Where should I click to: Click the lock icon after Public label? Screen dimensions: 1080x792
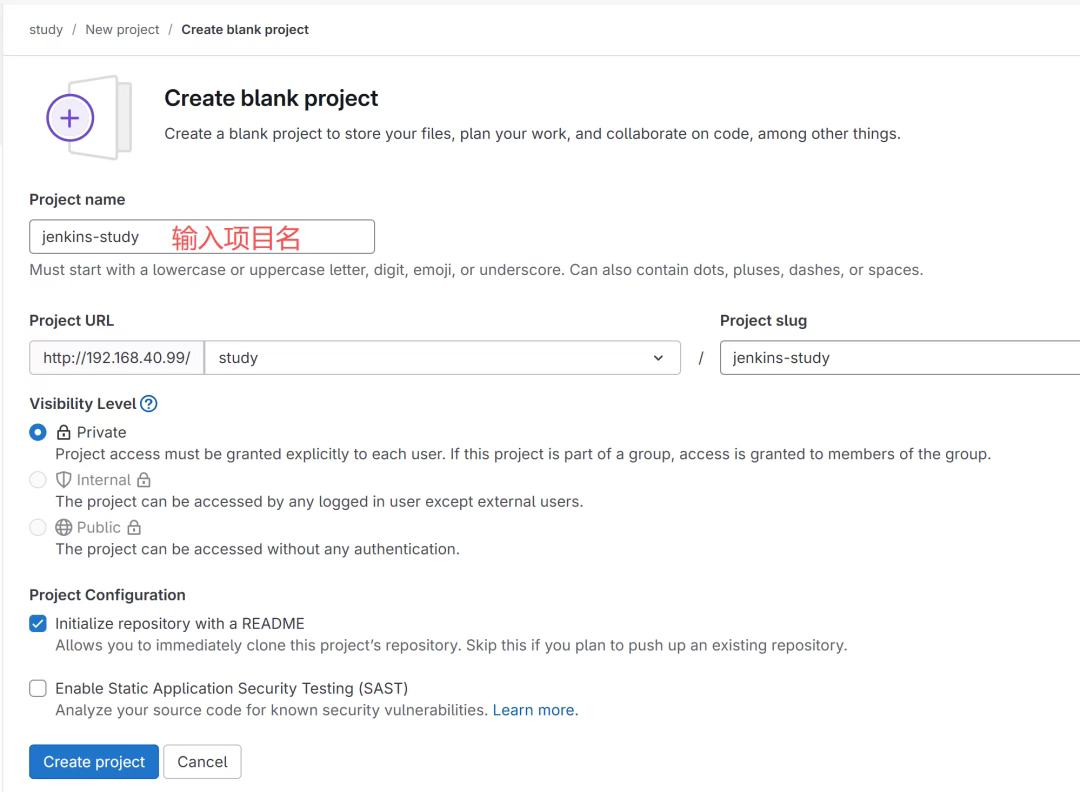(x=133, y=527)
